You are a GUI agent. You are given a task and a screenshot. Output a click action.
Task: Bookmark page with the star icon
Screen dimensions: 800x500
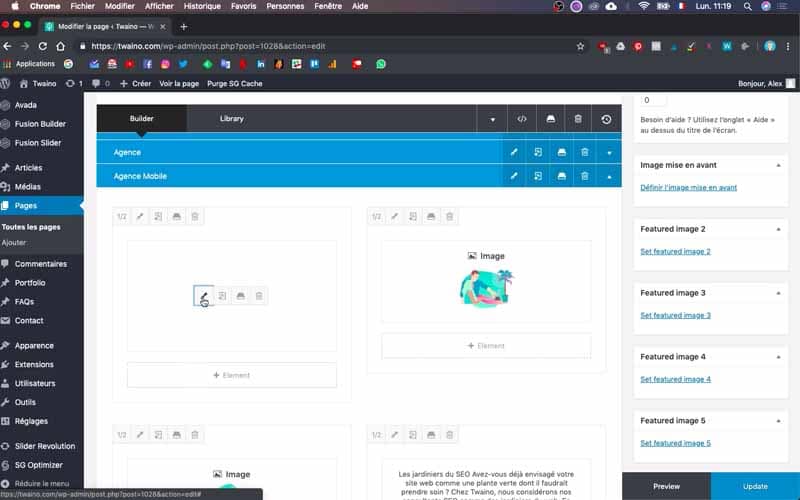click(580, 46)
